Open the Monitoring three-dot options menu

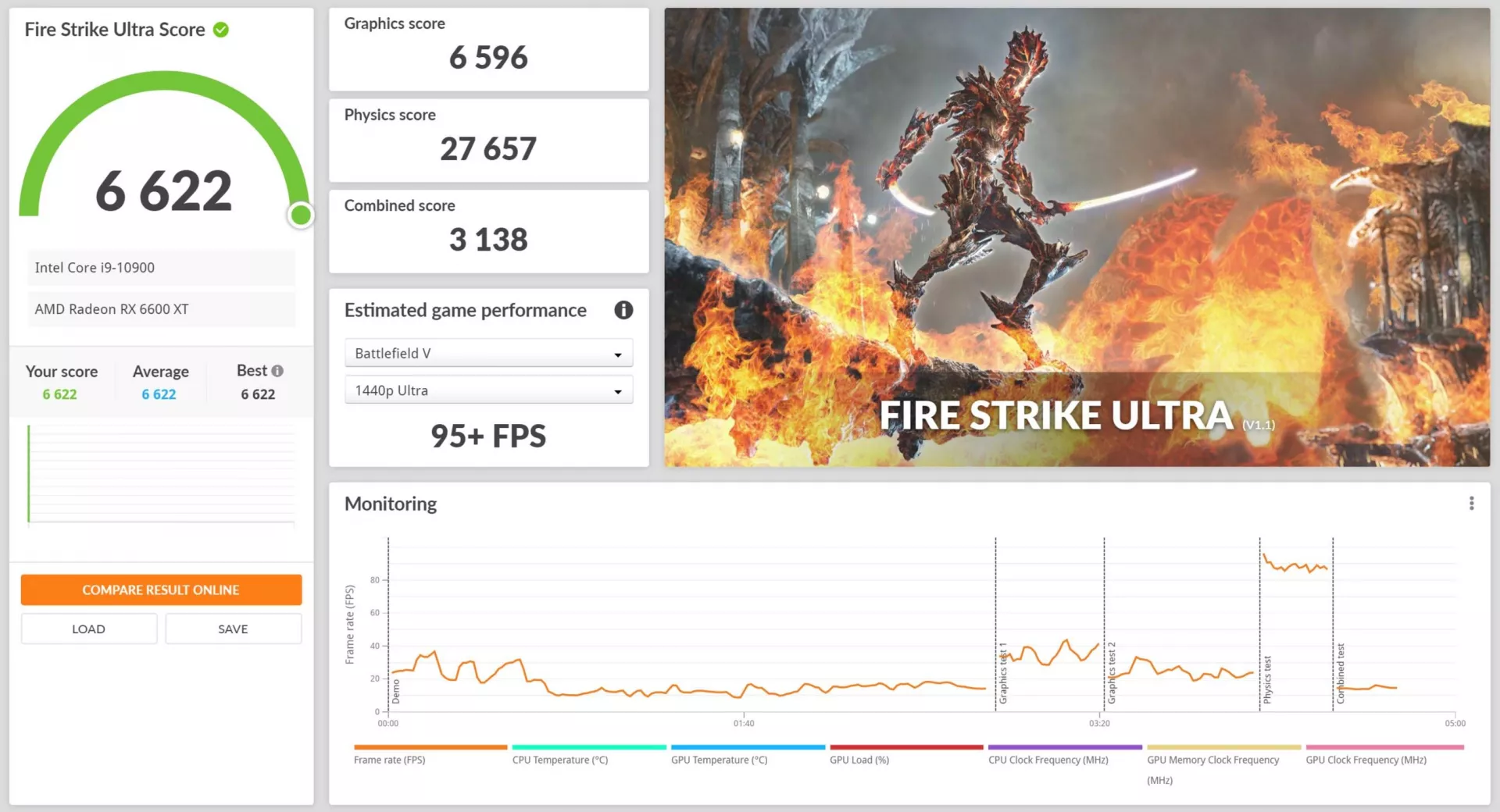coord(1471,504)
